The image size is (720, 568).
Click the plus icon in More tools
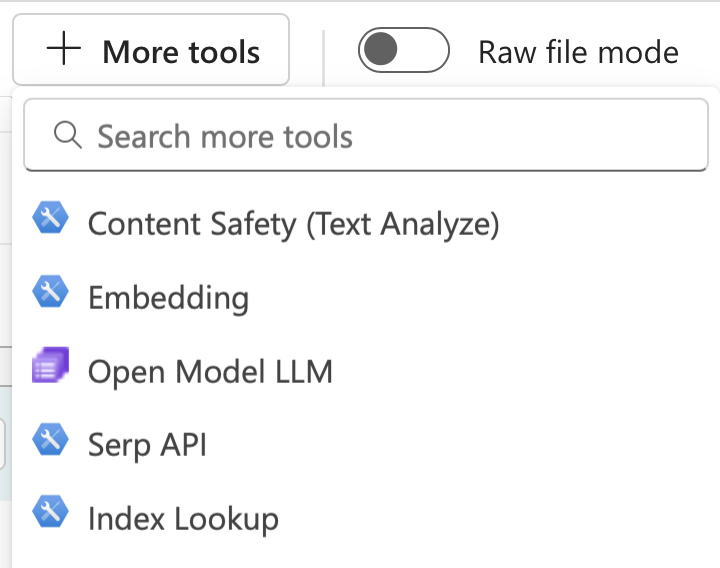(64, 48)
